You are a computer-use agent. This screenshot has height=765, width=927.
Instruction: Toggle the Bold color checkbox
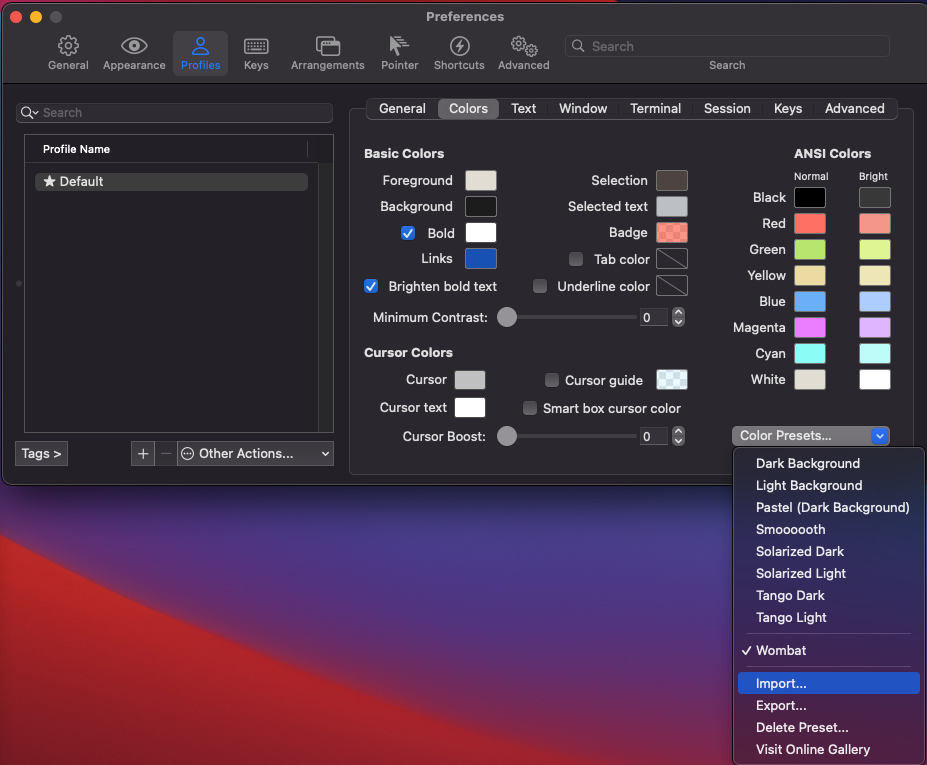(408, 233)
